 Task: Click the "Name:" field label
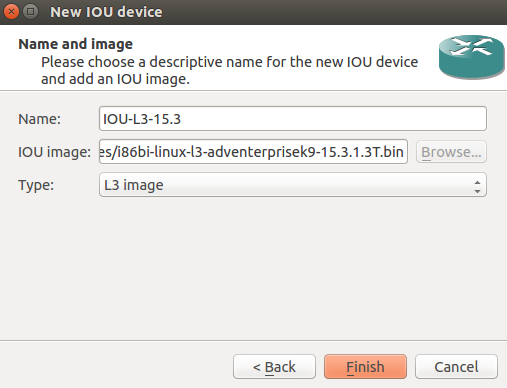(39, 119)
